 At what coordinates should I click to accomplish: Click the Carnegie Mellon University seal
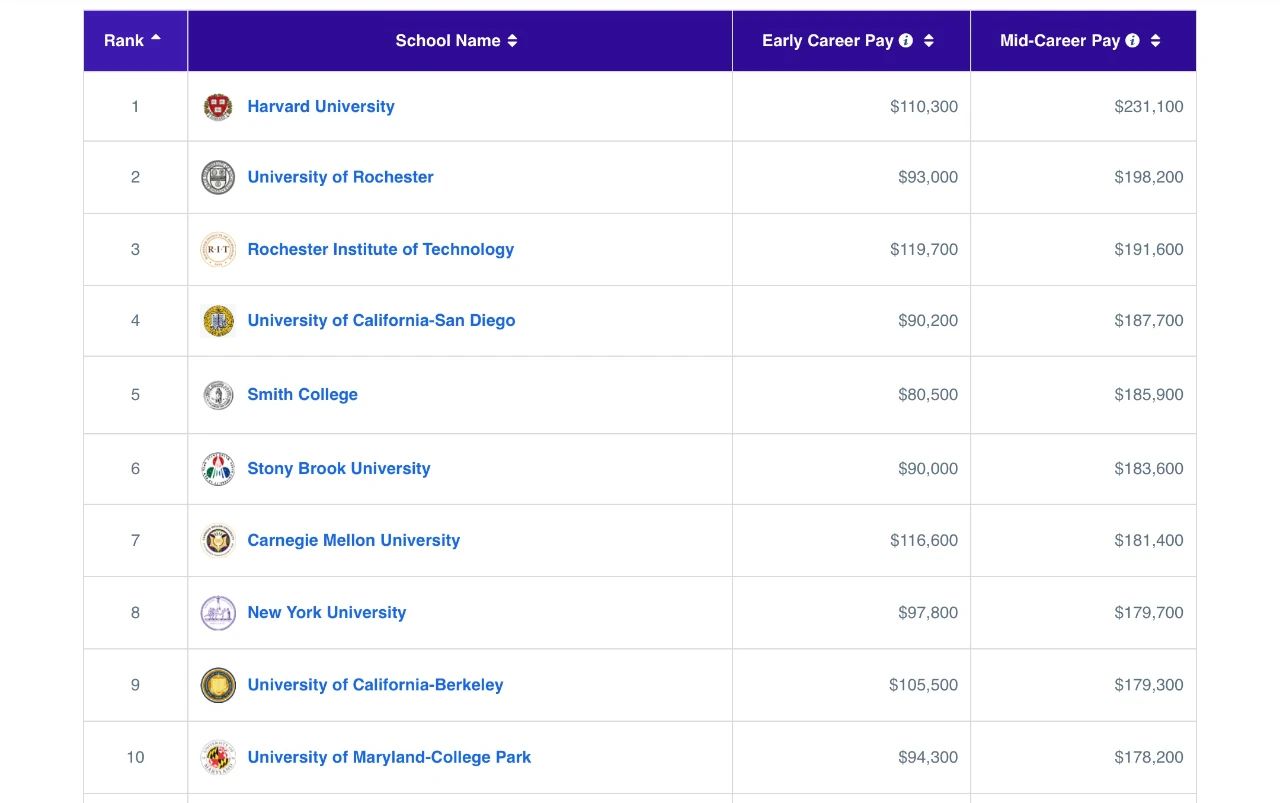(218, 541)
